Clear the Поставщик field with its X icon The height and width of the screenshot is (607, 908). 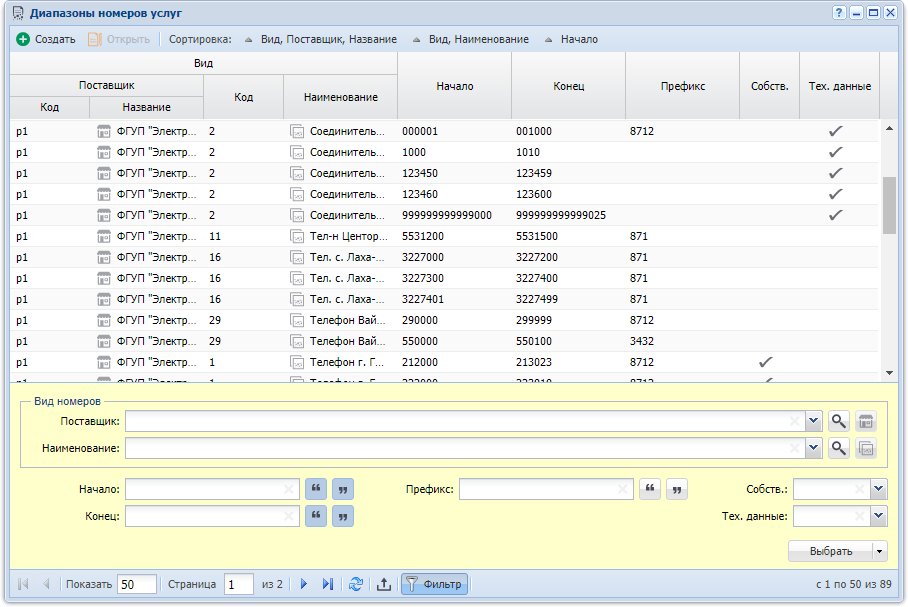[795, 421]
